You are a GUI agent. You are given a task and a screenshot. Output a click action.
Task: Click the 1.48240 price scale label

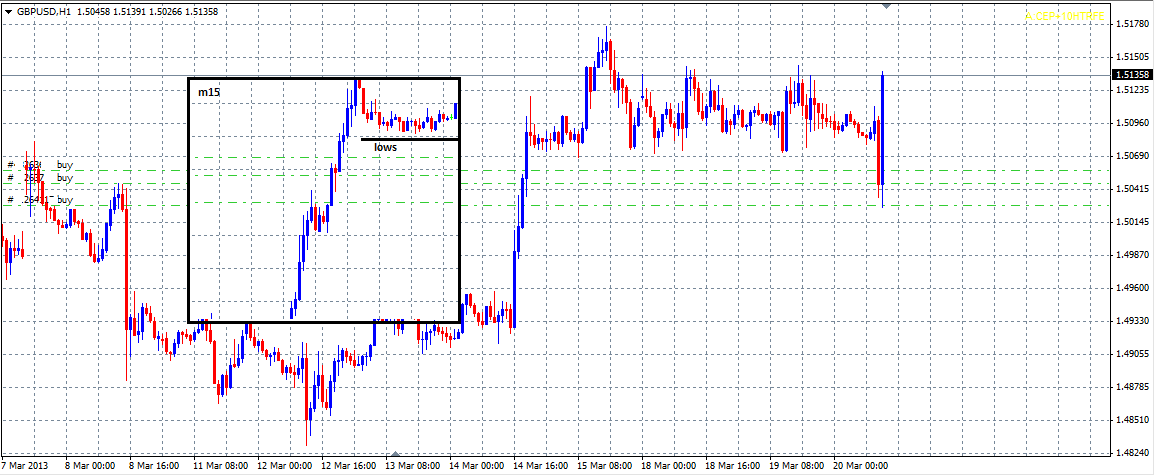(1129, 452)
